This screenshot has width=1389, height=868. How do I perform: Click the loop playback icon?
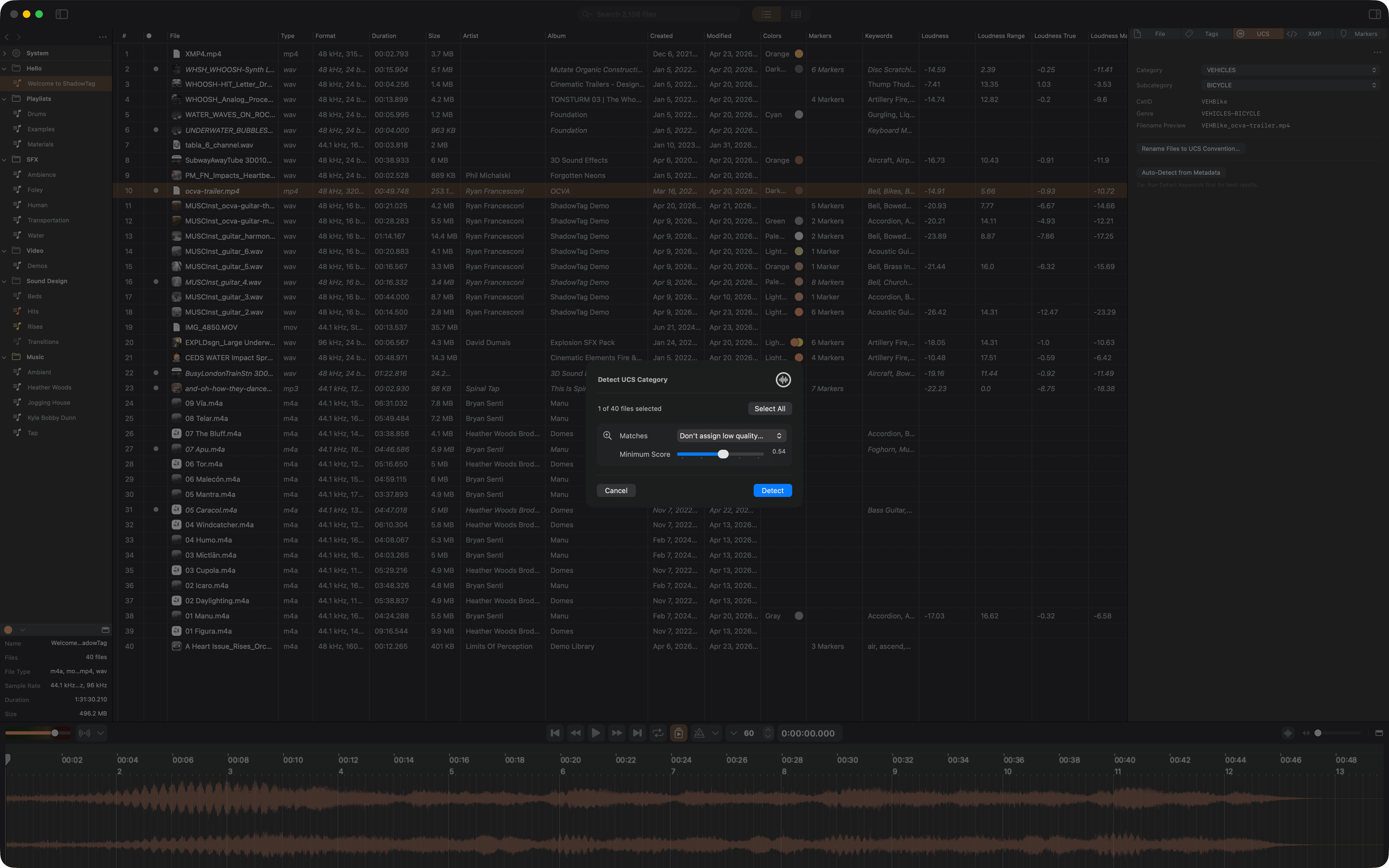click(658, 733)
